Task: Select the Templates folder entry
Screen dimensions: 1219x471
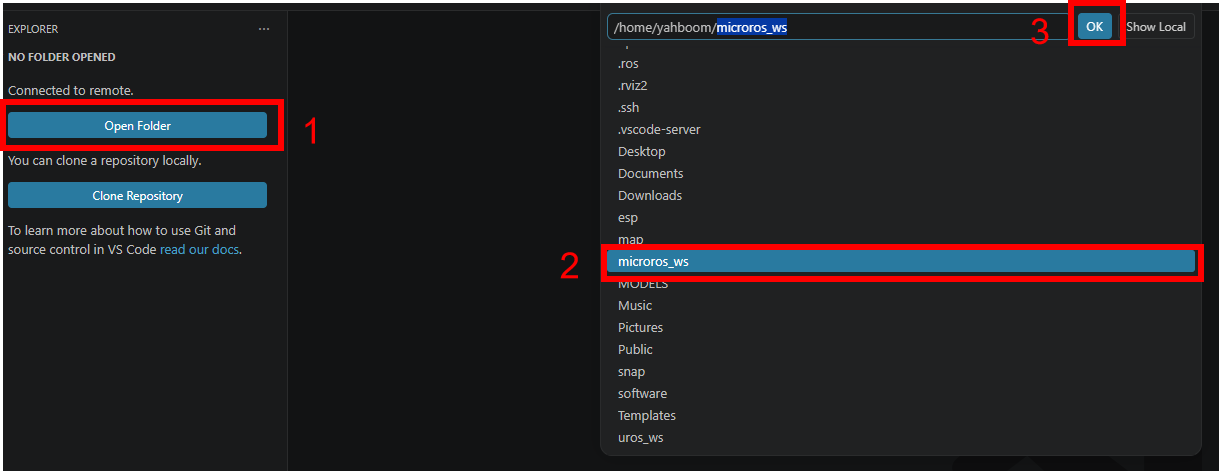Action: [901, 415]
